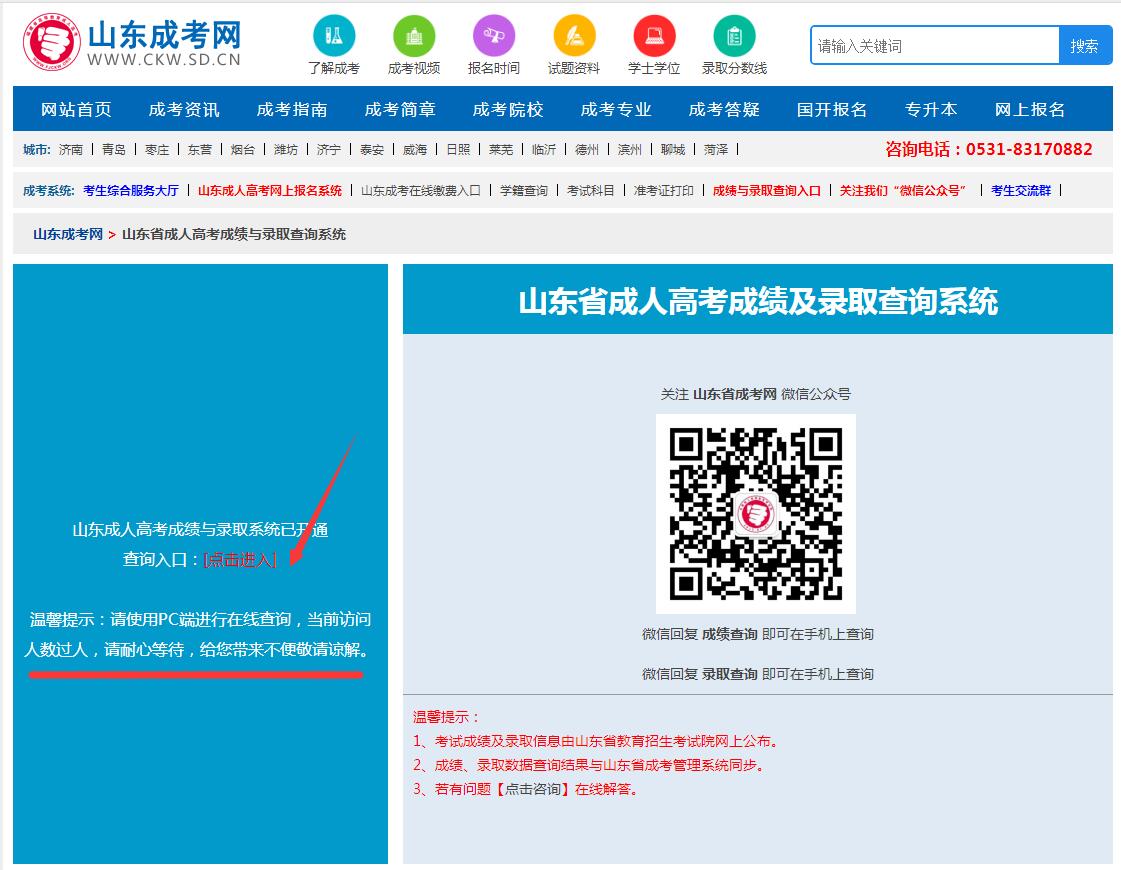Select the city 日照
Image resolution: width=1121 pixels, height=870 pixels.
coord(458,149)
